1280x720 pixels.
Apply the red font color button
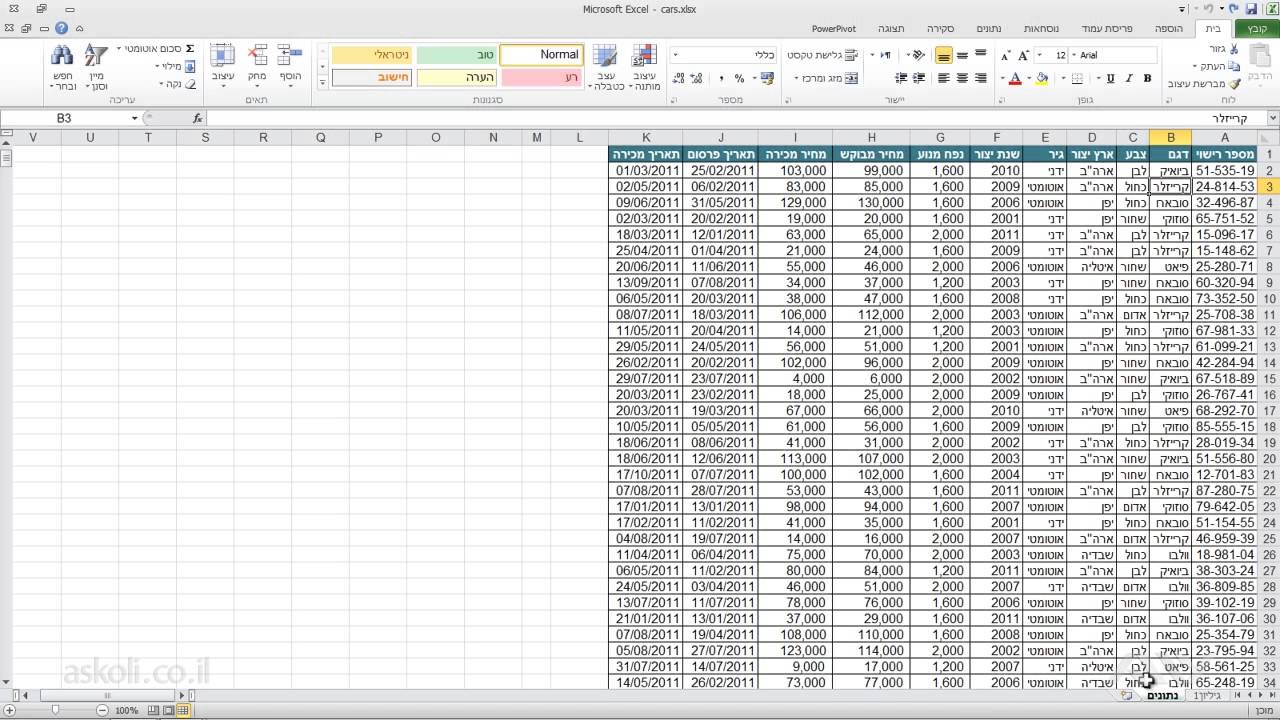(x=1016, y=78)
